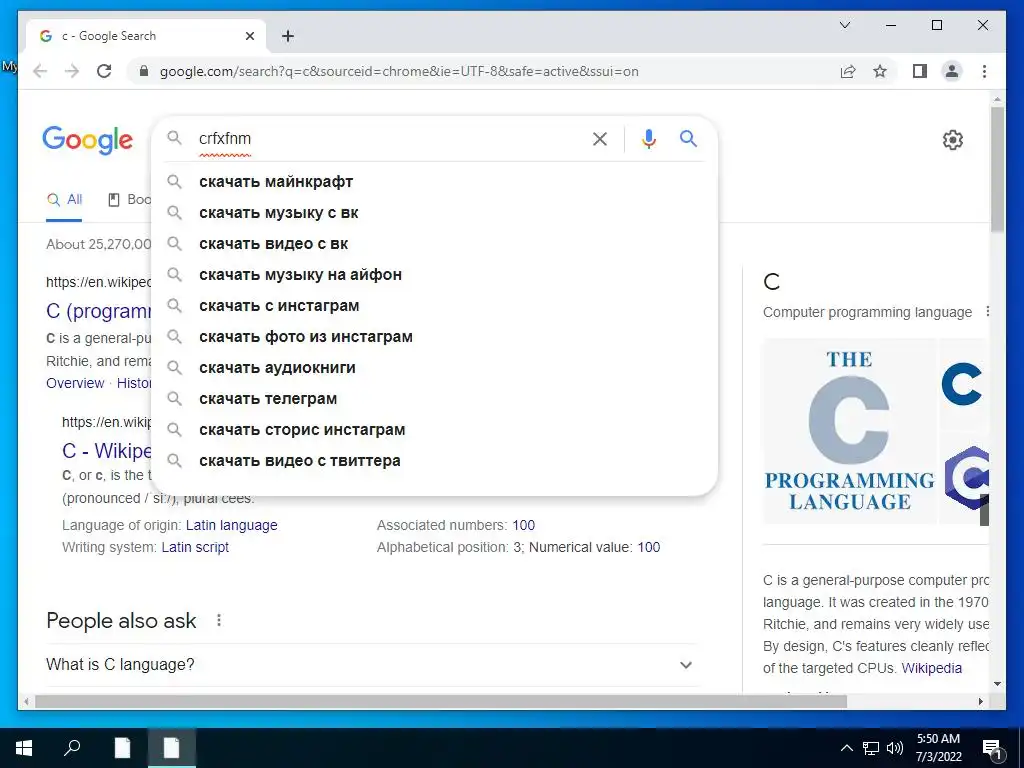Screen dimensions: 1024x768
Task: Click Associated numbers '100' link
Action: tap(523, 525)
